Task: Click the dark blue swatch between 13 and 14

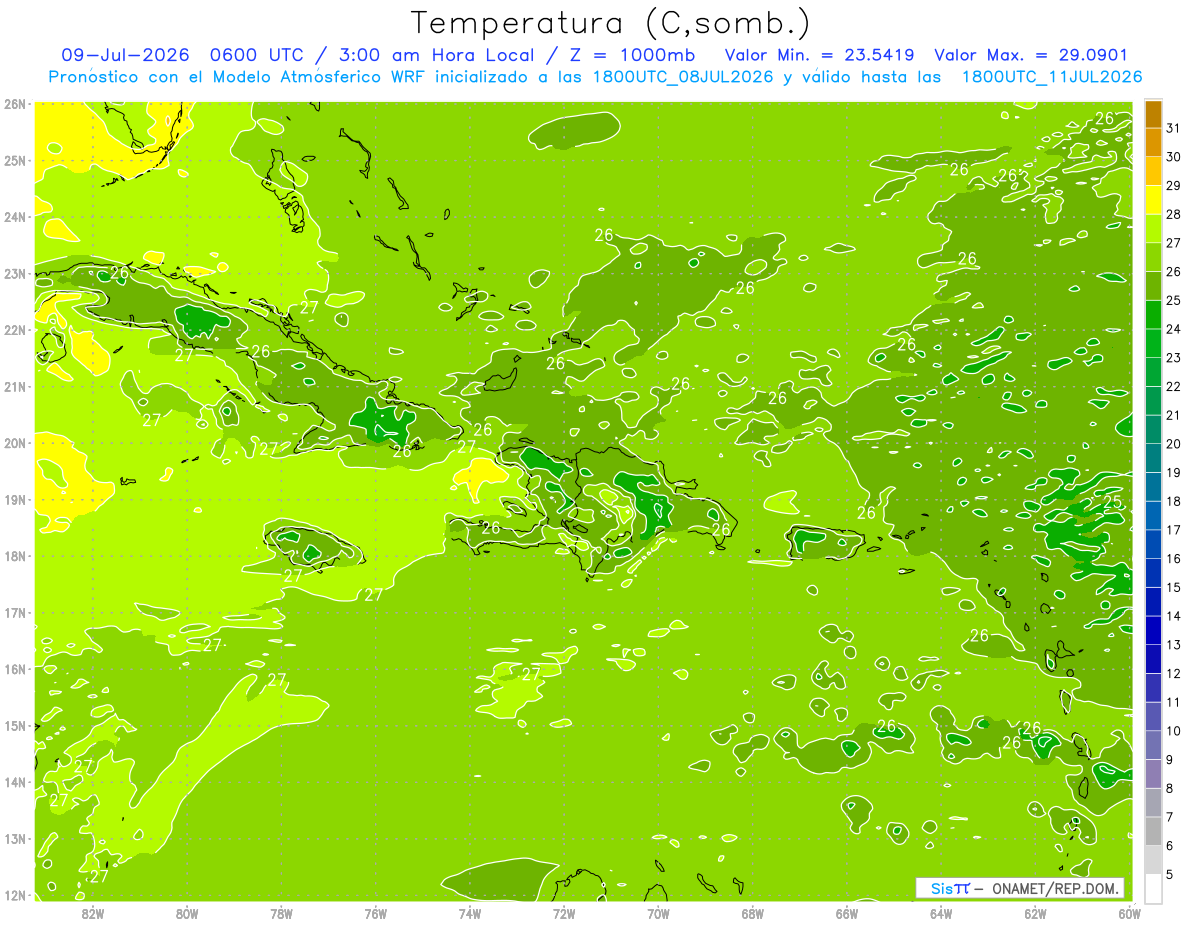Action: [x=1153, y=631]
